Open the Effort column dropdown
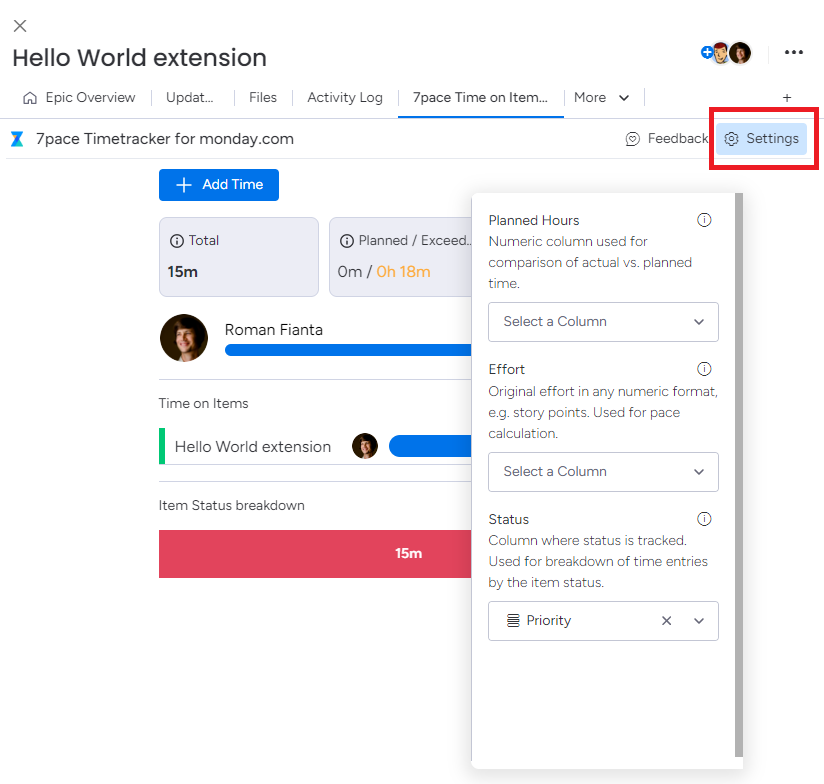The height and width of the screenshot is (784, 824). pos(603,472)
